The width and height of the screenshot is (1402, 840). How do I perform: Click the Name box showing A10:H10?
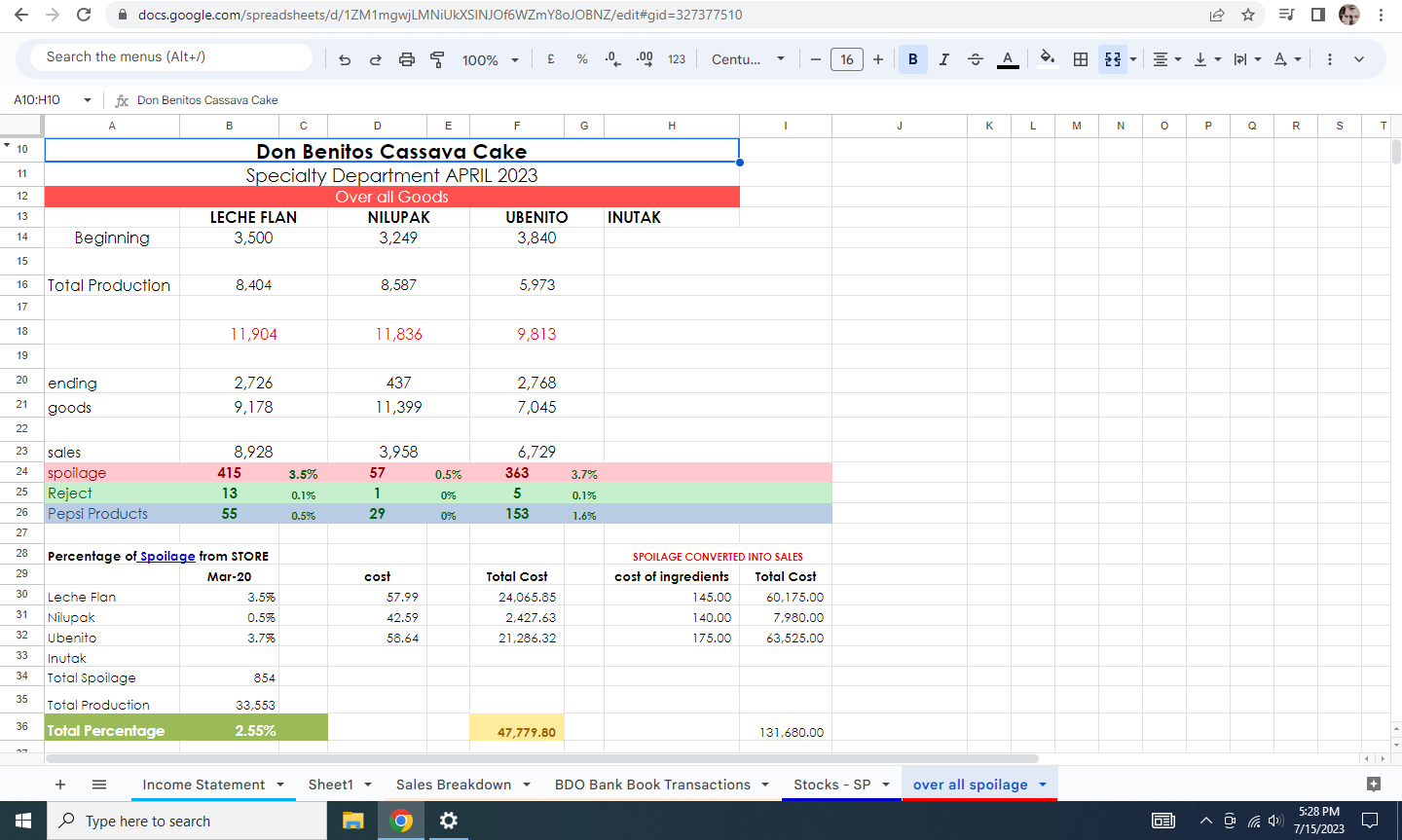click(37, 100)
